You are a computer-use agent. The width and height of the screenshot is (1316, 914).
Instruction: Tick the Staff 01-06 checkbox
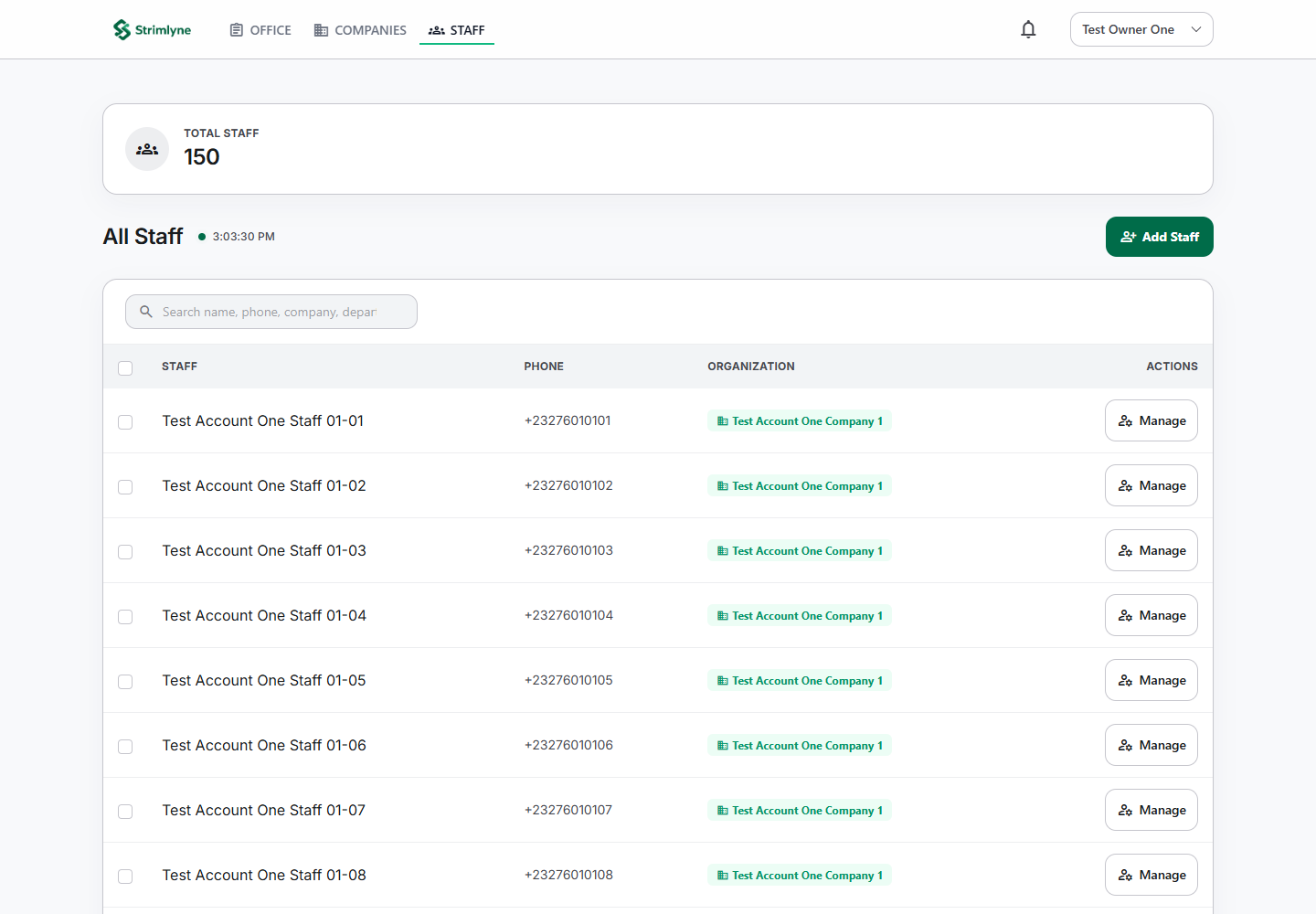[125, 746]
